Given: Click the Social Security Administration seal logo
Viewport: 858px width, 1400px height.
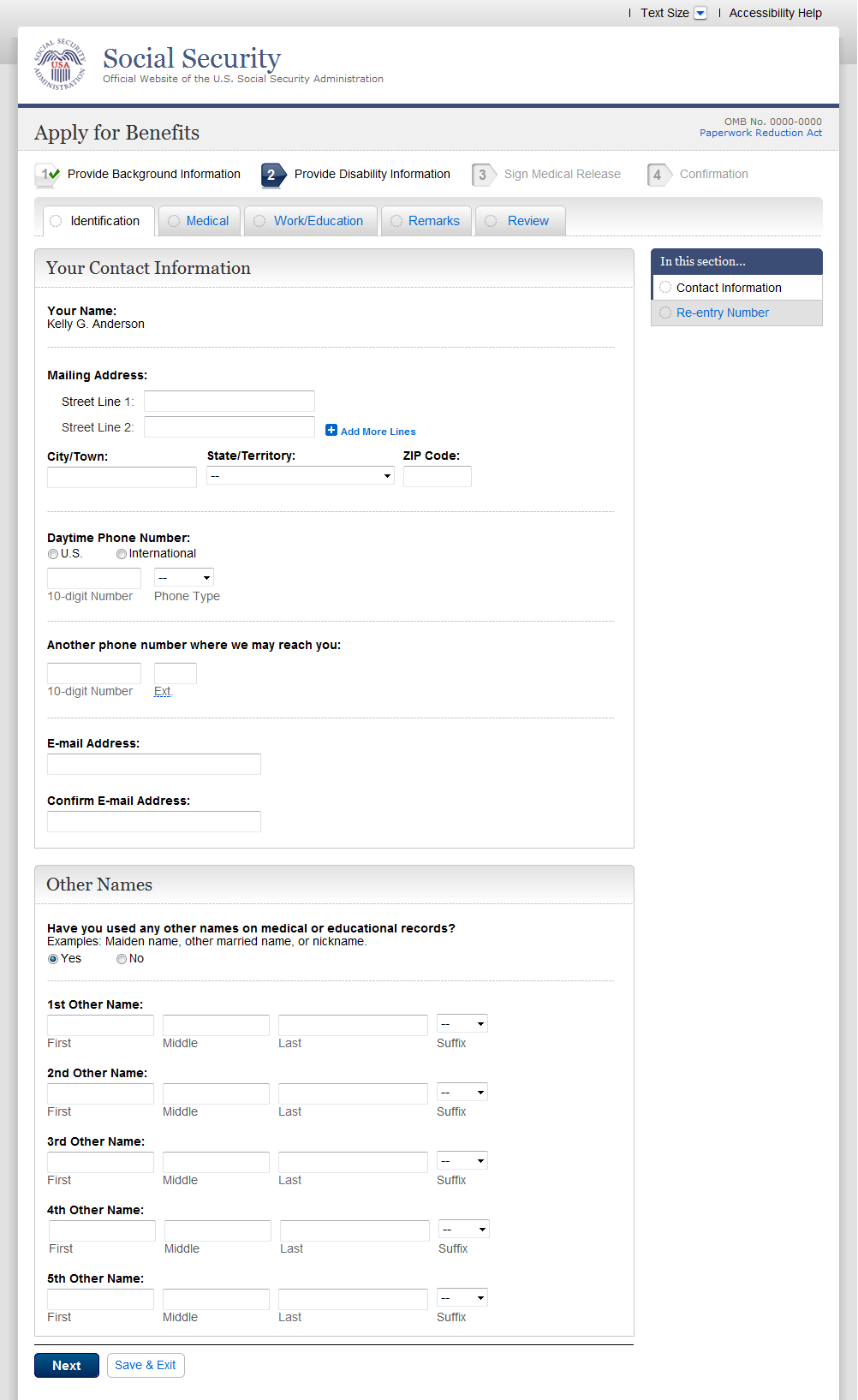Looking at the screenshot, I should pos(60,64).
